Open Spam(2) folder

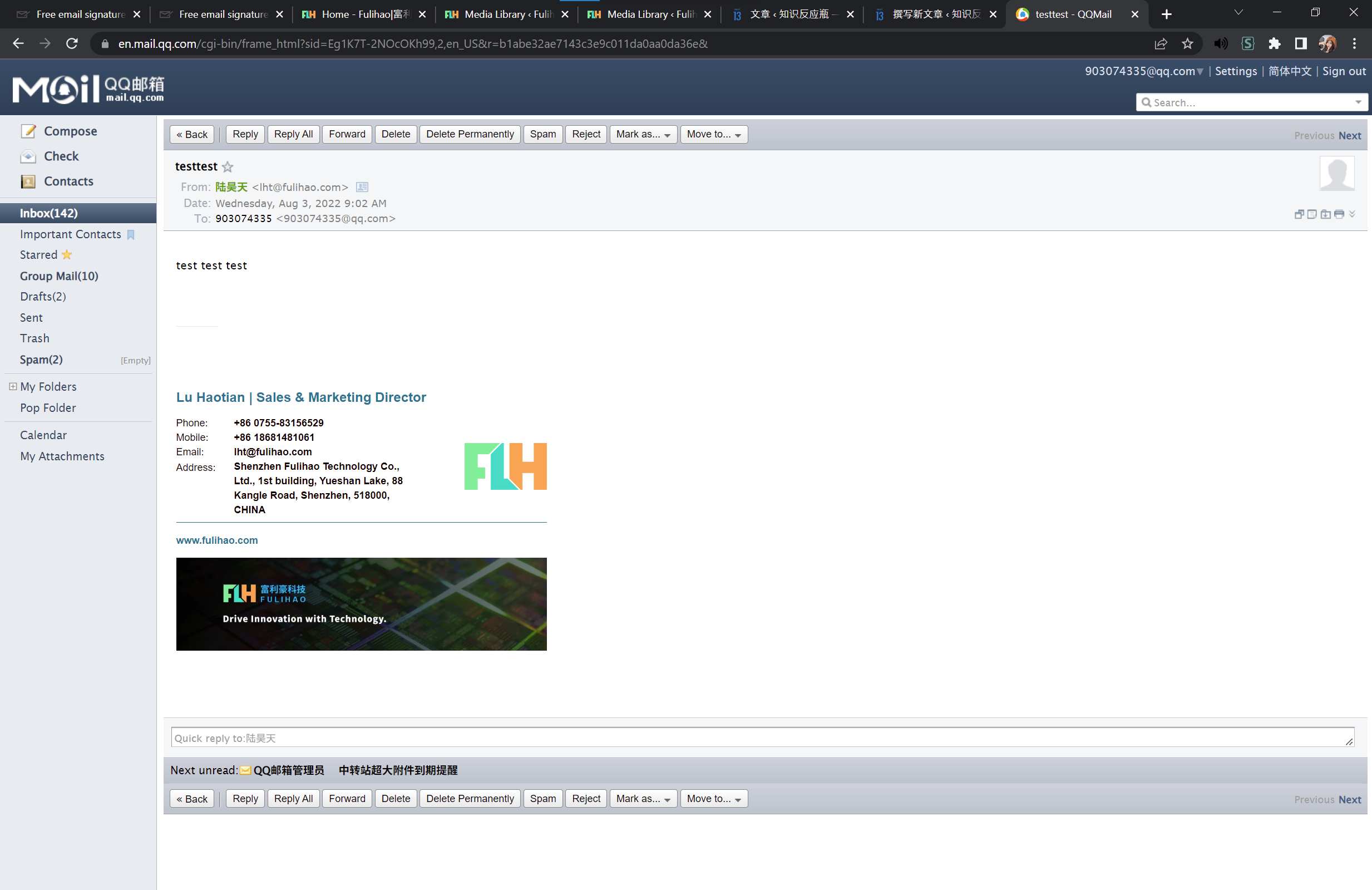[x=41, y=360]
